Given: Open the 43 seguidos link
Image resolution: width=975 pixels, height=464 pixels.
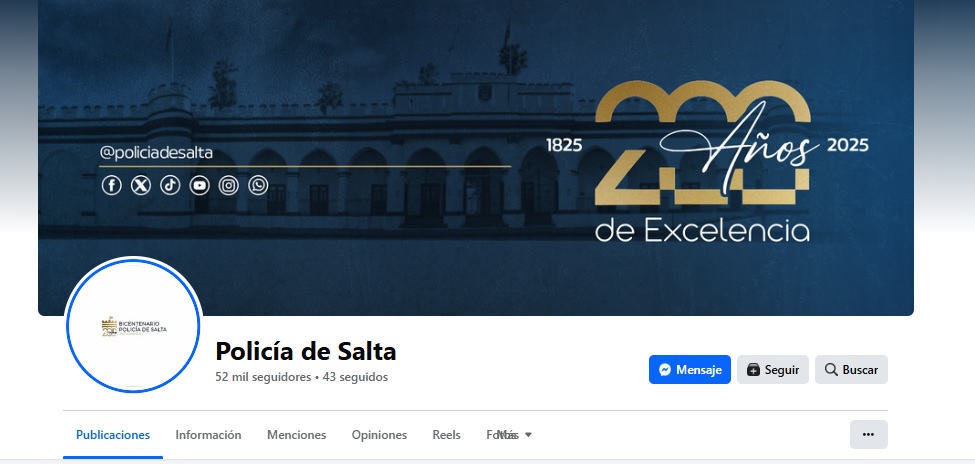Looking at the screenshot, I should pyautogui.click(x=355, y=377).
